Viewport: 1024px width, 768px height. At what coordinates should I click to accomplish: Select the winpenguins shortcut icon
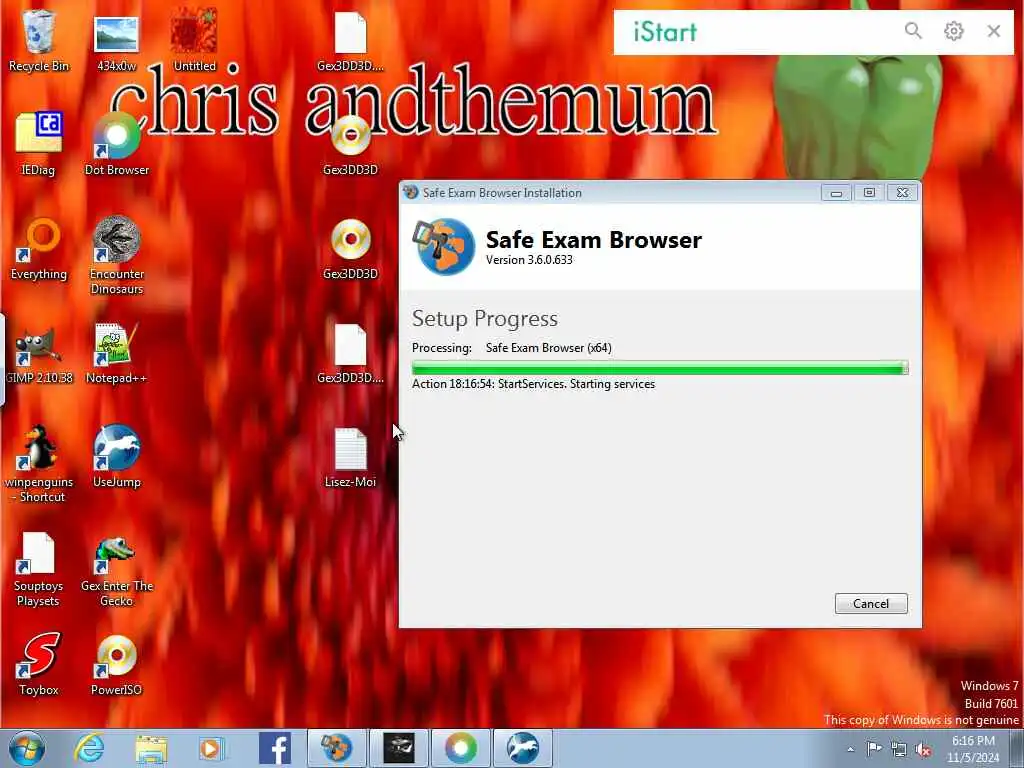point(39,464)
